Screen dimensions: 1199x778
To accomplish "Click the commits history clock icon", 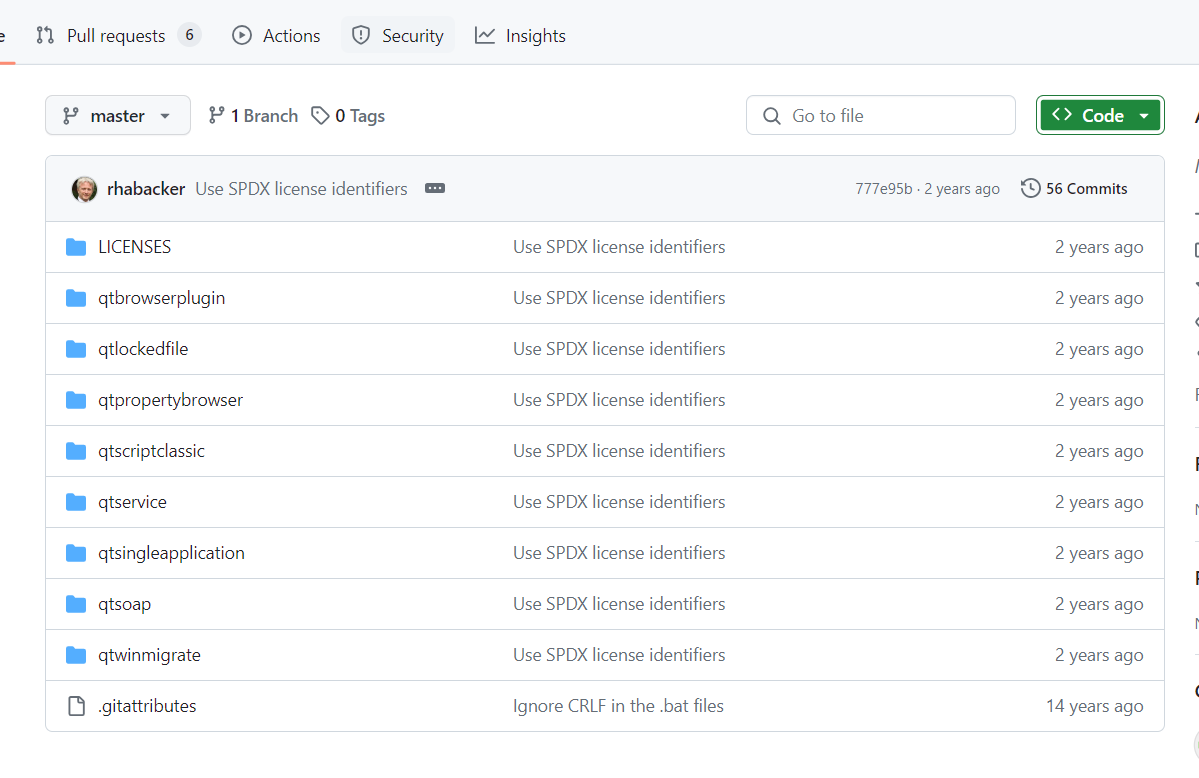I will point(1031,188).
